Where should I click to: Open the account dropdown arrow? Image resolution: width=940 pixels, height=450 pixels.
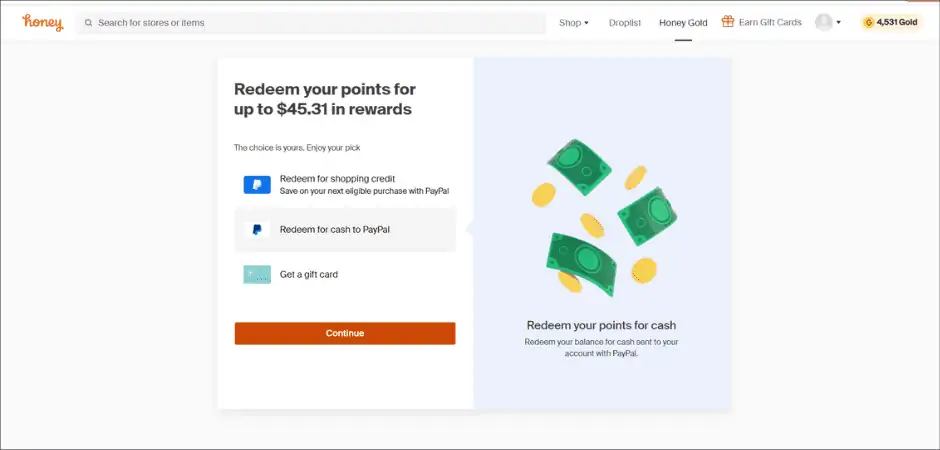(x=838, y=23)
